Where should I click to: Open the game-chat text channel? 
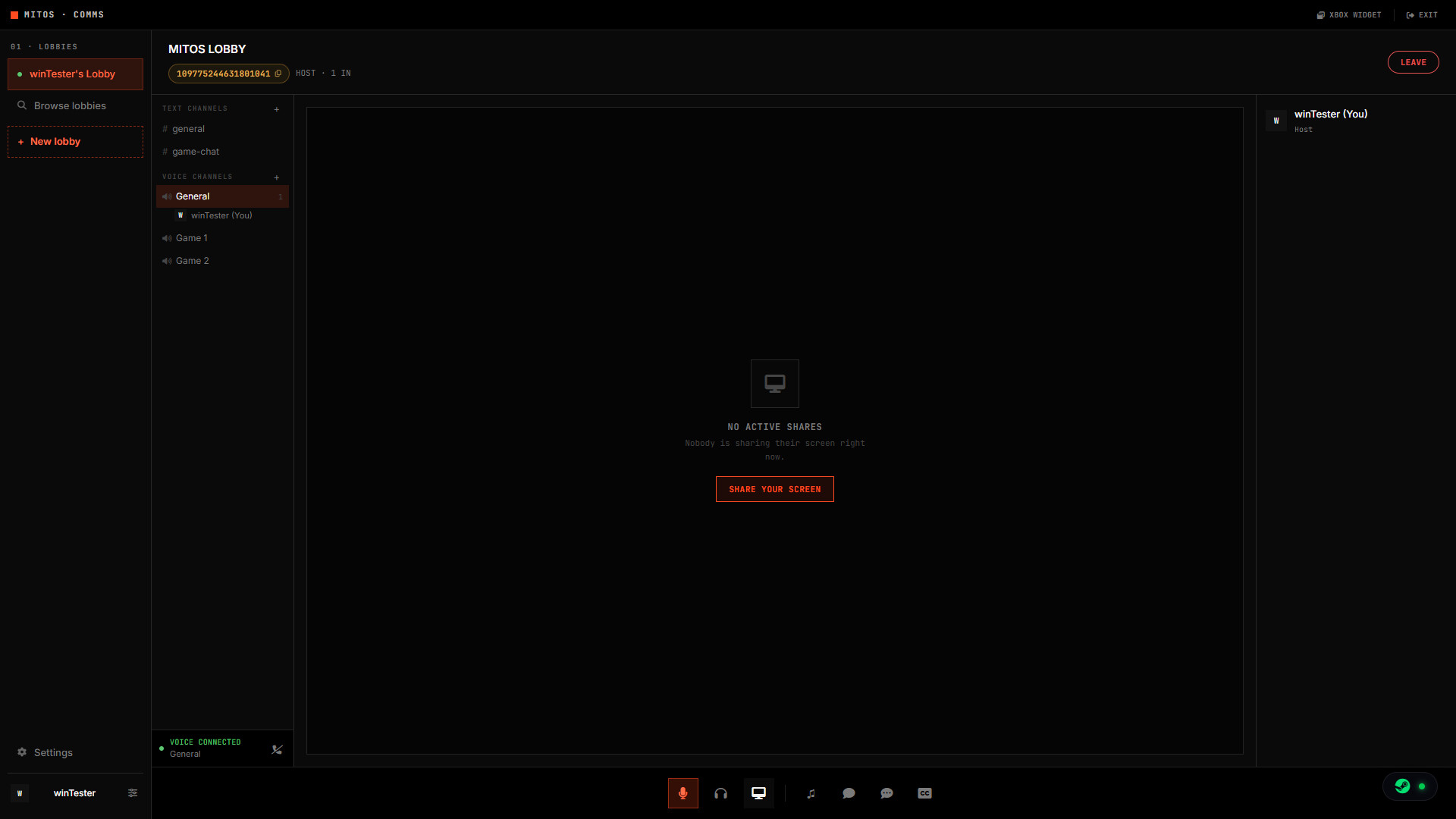point(222,152)
